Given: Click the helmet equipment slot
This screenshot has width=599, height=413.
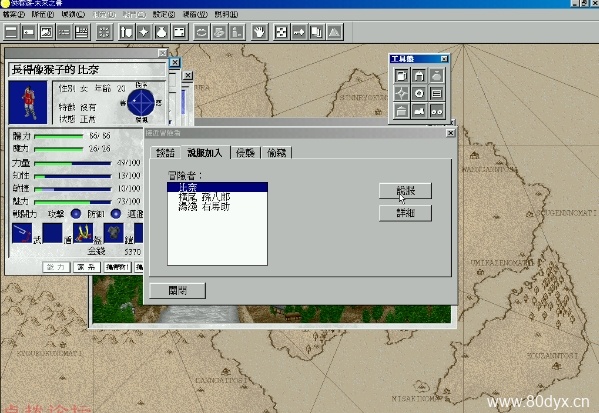Looking at the screenshot, I should click(83, 233).
